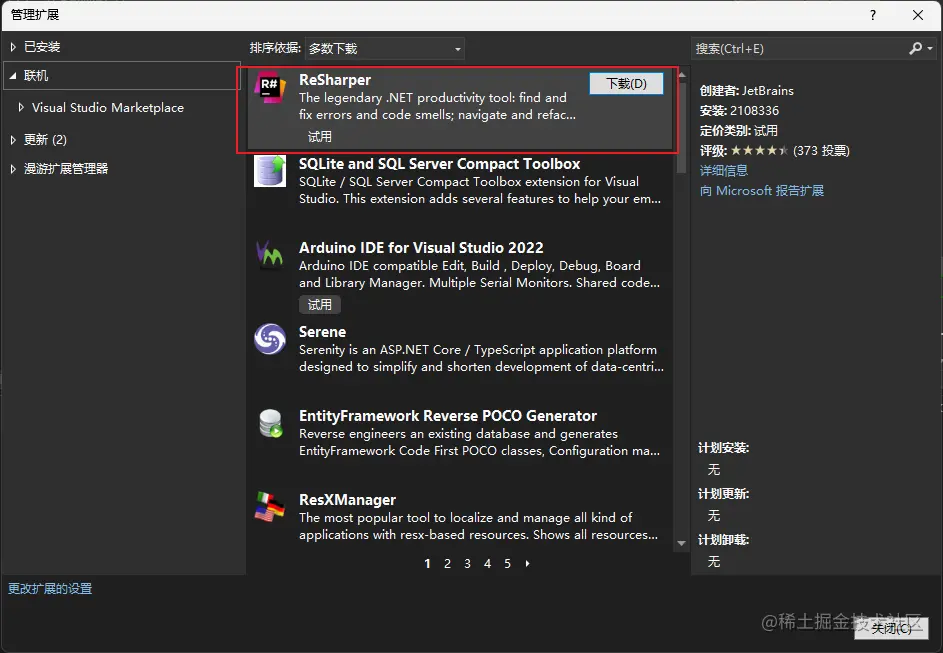The image size is (943, 653).
Task: Go to results page 5
Action: (508, 563)
